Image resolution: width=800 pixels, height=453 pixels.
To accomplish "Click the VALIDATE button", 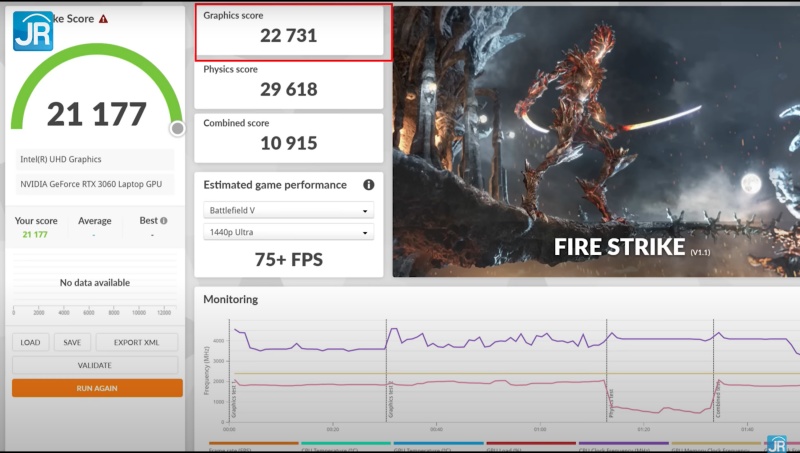I will click(95, 365).
